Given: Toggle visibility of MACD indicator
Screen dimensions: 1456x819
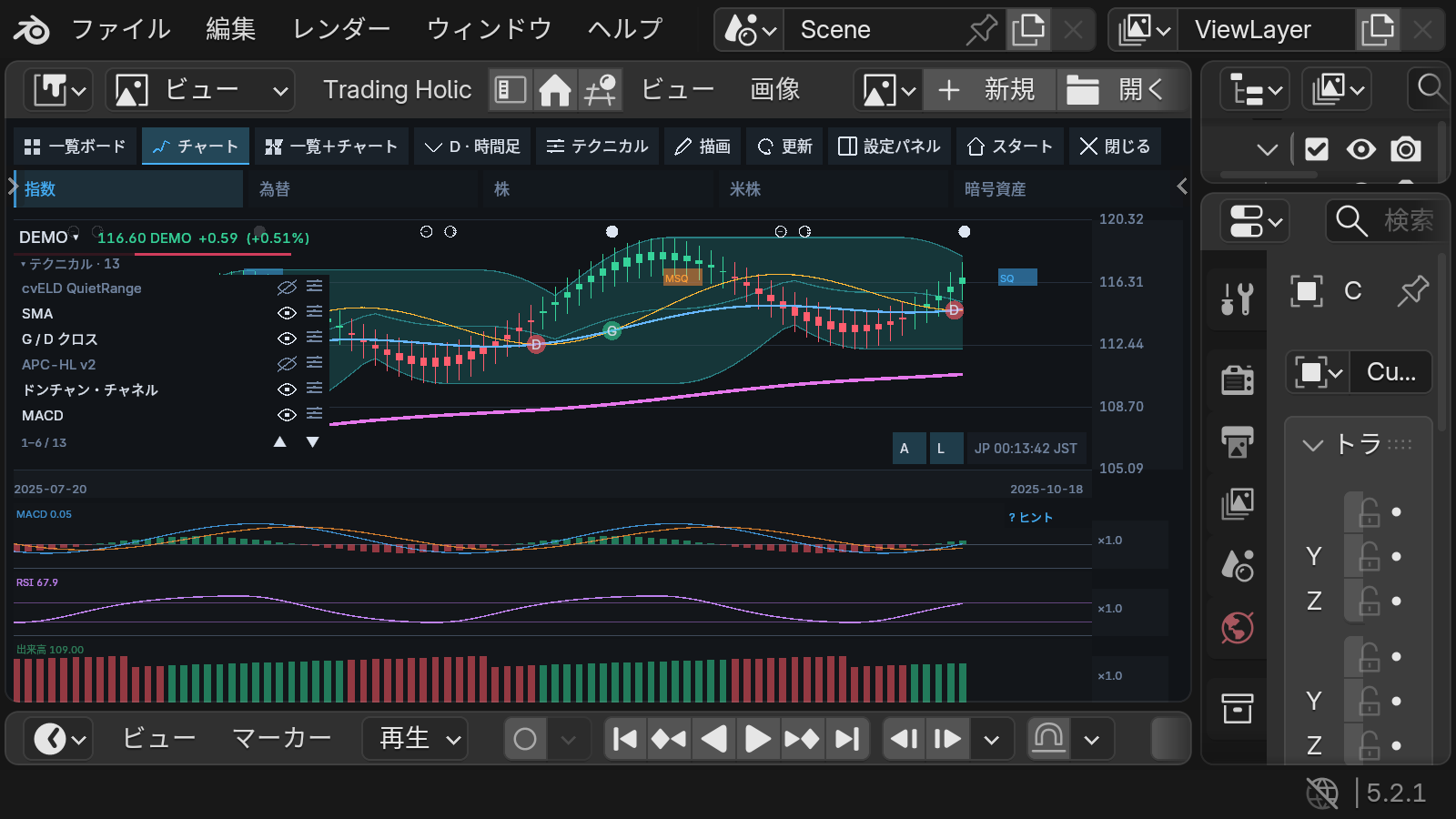Looking at the screenshot, I should [287, 415].
